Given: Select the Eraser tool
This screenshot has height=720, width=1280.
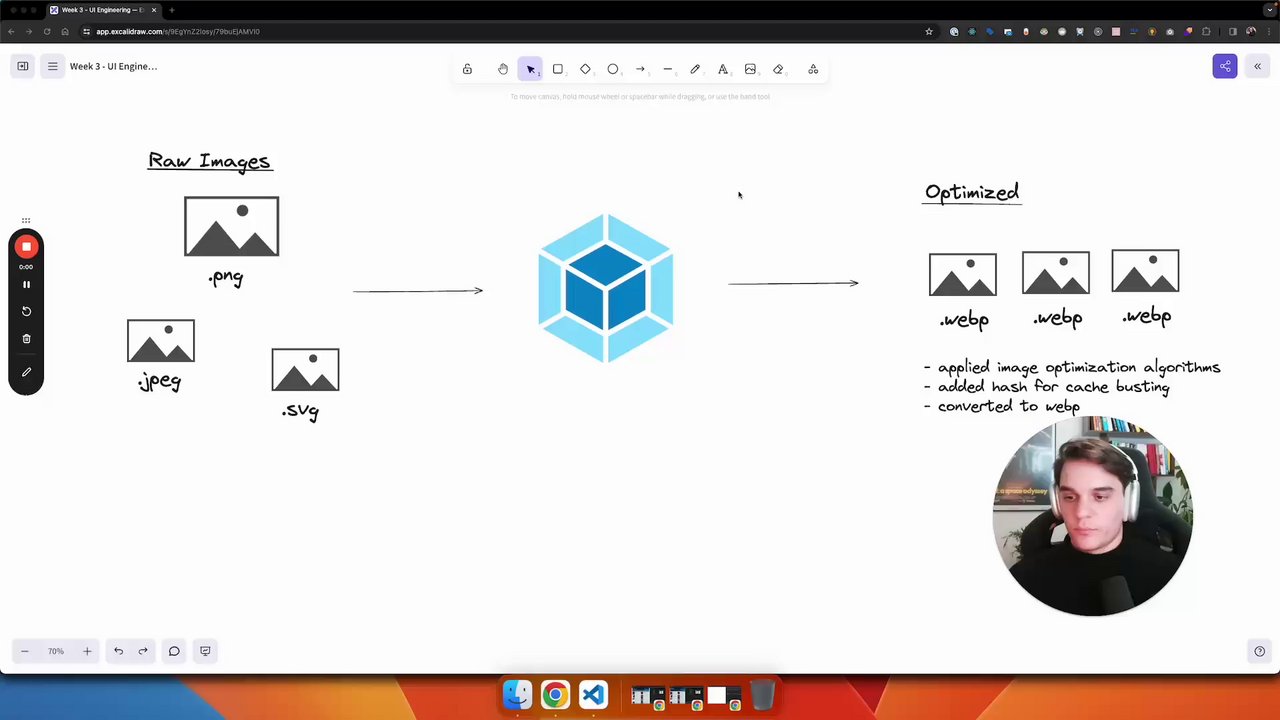Looking at the screenshot, I should click(778, 69).
